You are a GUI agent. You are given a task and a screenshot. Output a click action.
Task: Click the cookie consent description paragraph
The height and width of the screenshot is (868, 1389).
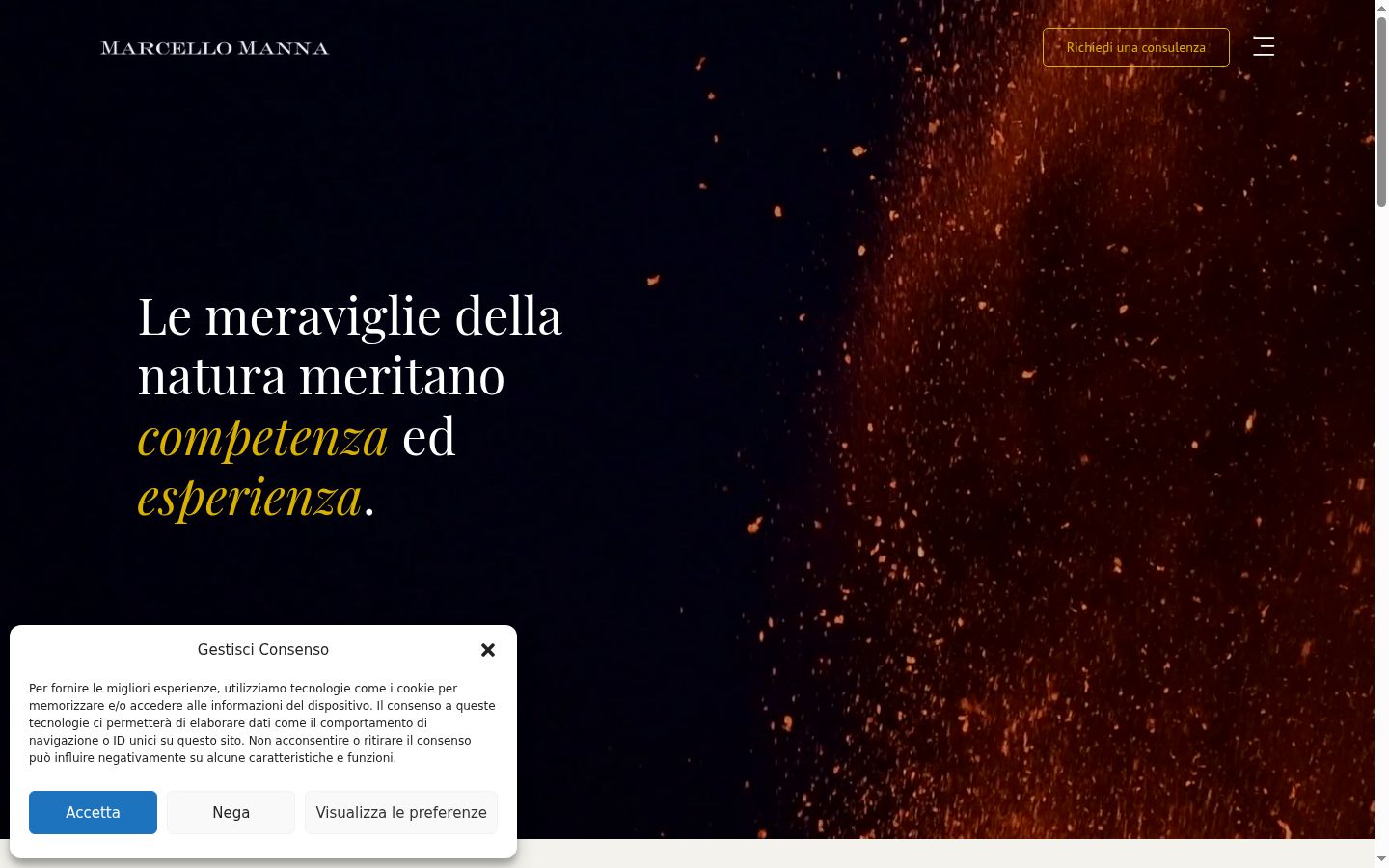[x=262, y=722]
